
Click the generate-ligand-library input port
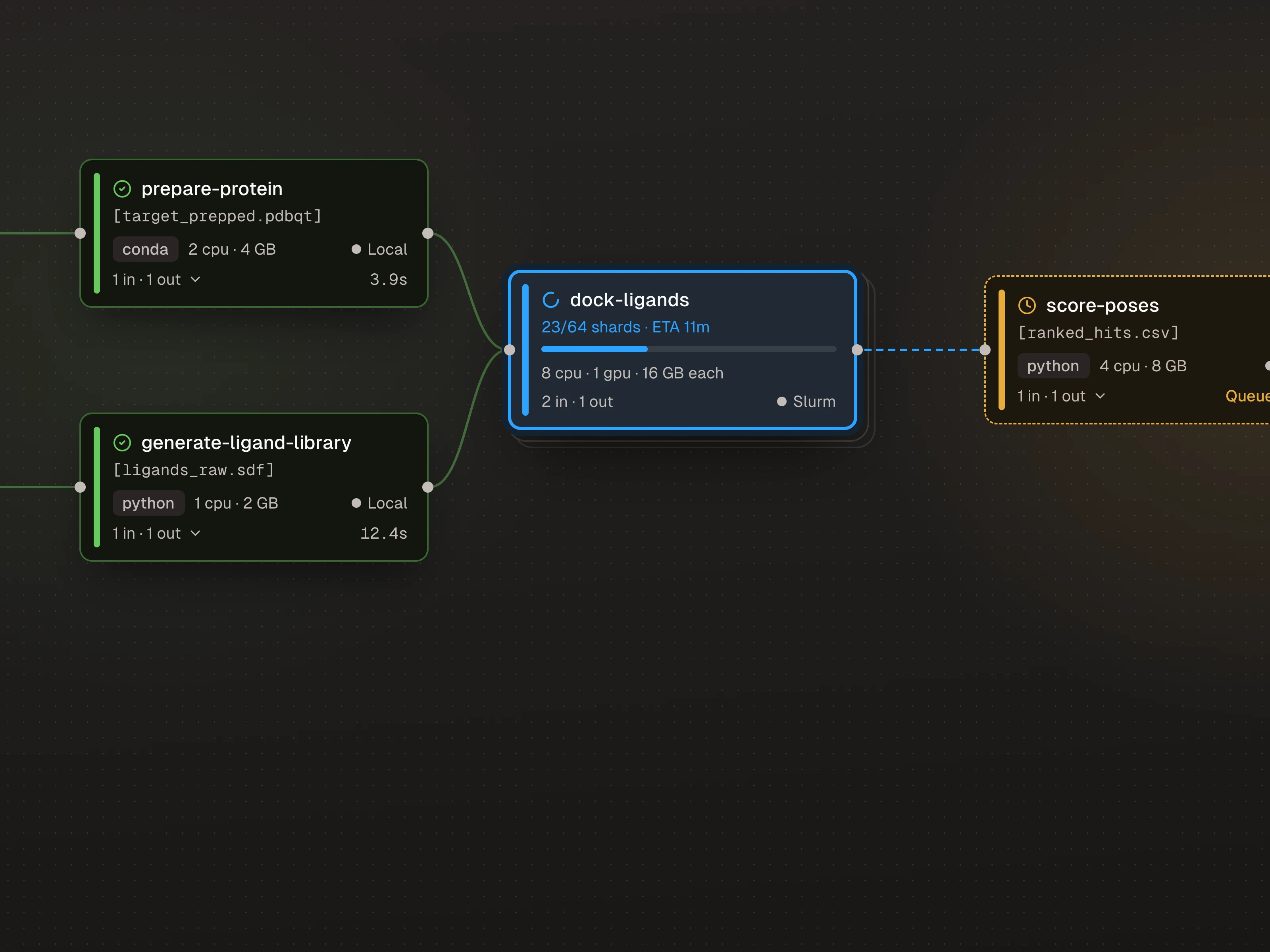tap(81, 487)
